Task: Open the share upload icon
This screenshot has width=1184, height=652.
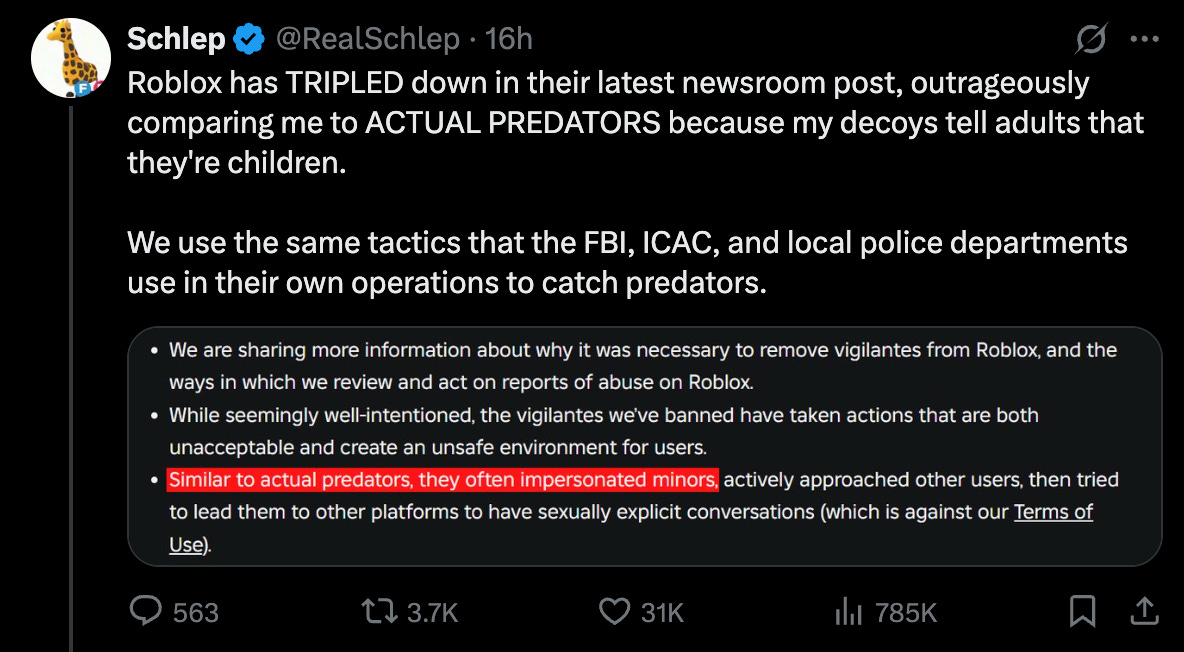Action: point(1143,611)
